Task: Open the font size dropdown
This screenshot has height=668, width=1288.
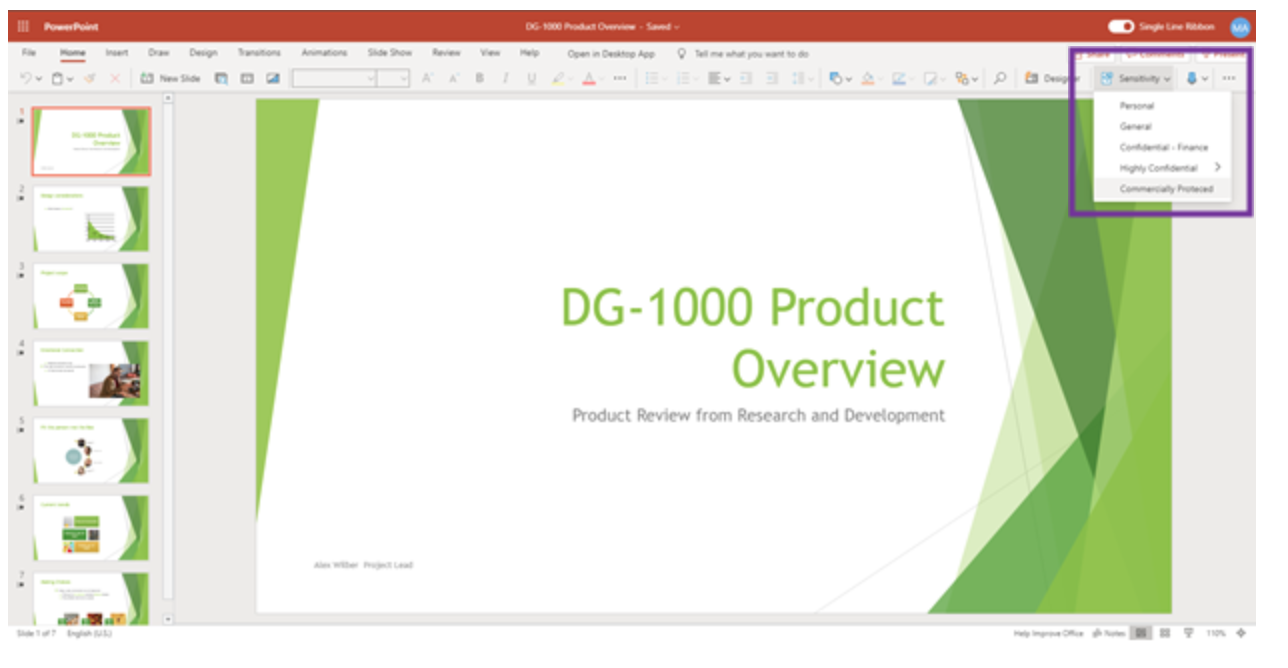Action: (400, 76)
